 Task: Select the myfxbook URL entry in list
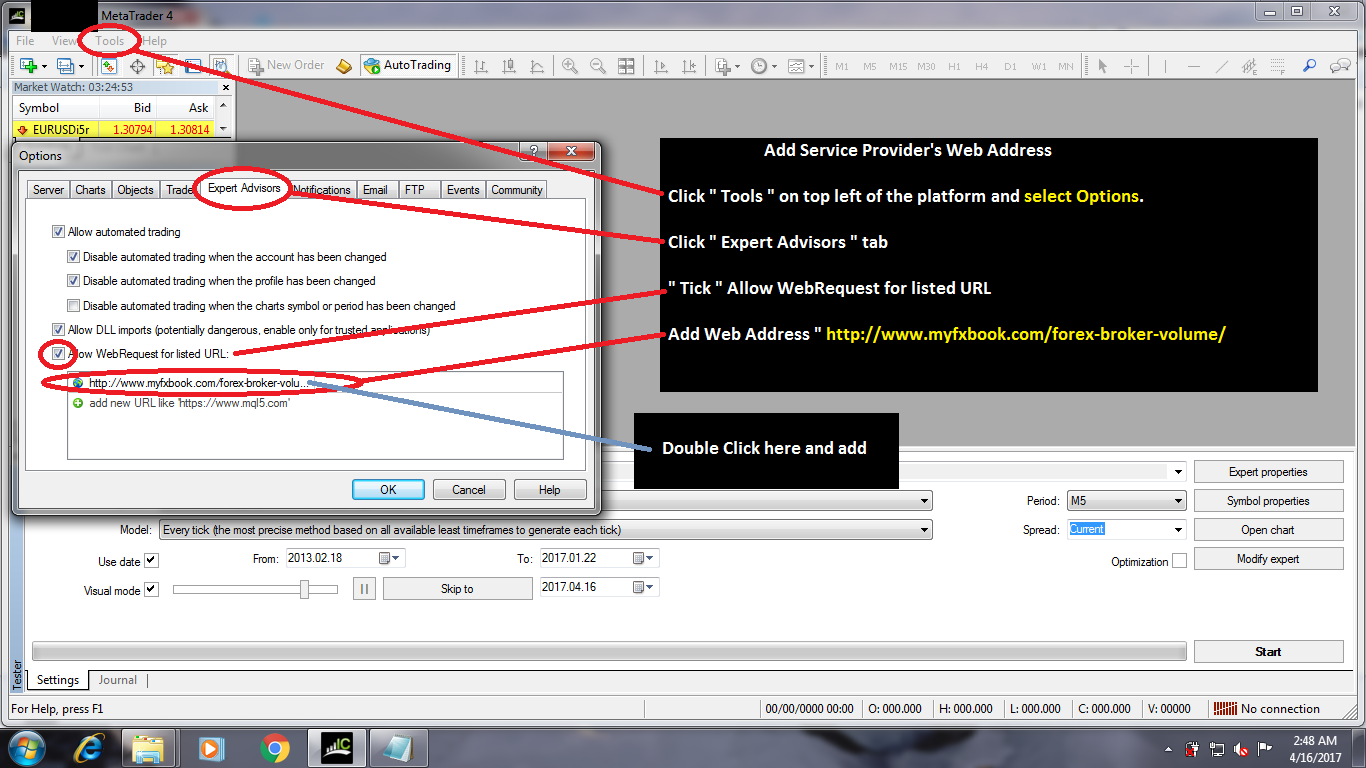click(315, 383)
